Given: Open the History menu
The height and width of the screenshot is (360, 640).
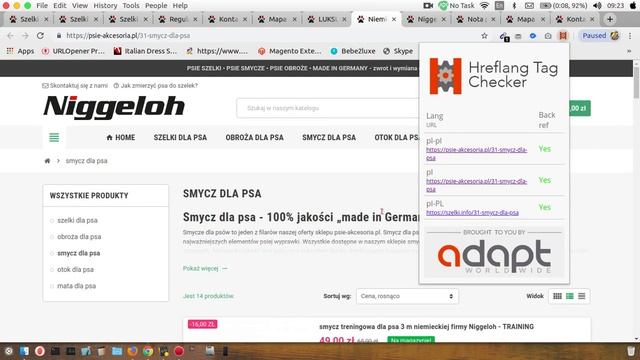Looking at the screenshot, I should point(105,5).
